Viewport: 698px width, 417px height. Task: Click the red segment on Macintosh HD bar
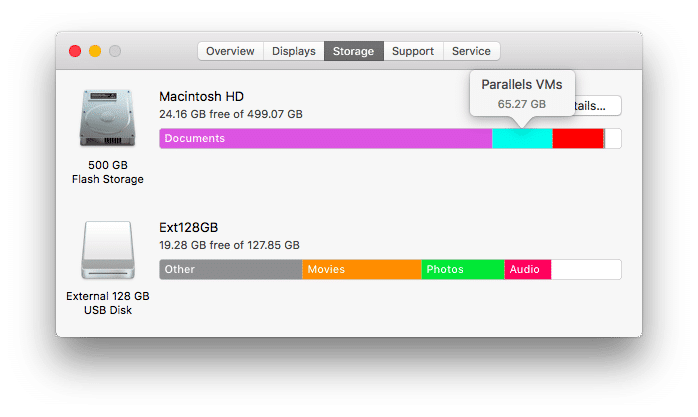click(x=577, y=139)
